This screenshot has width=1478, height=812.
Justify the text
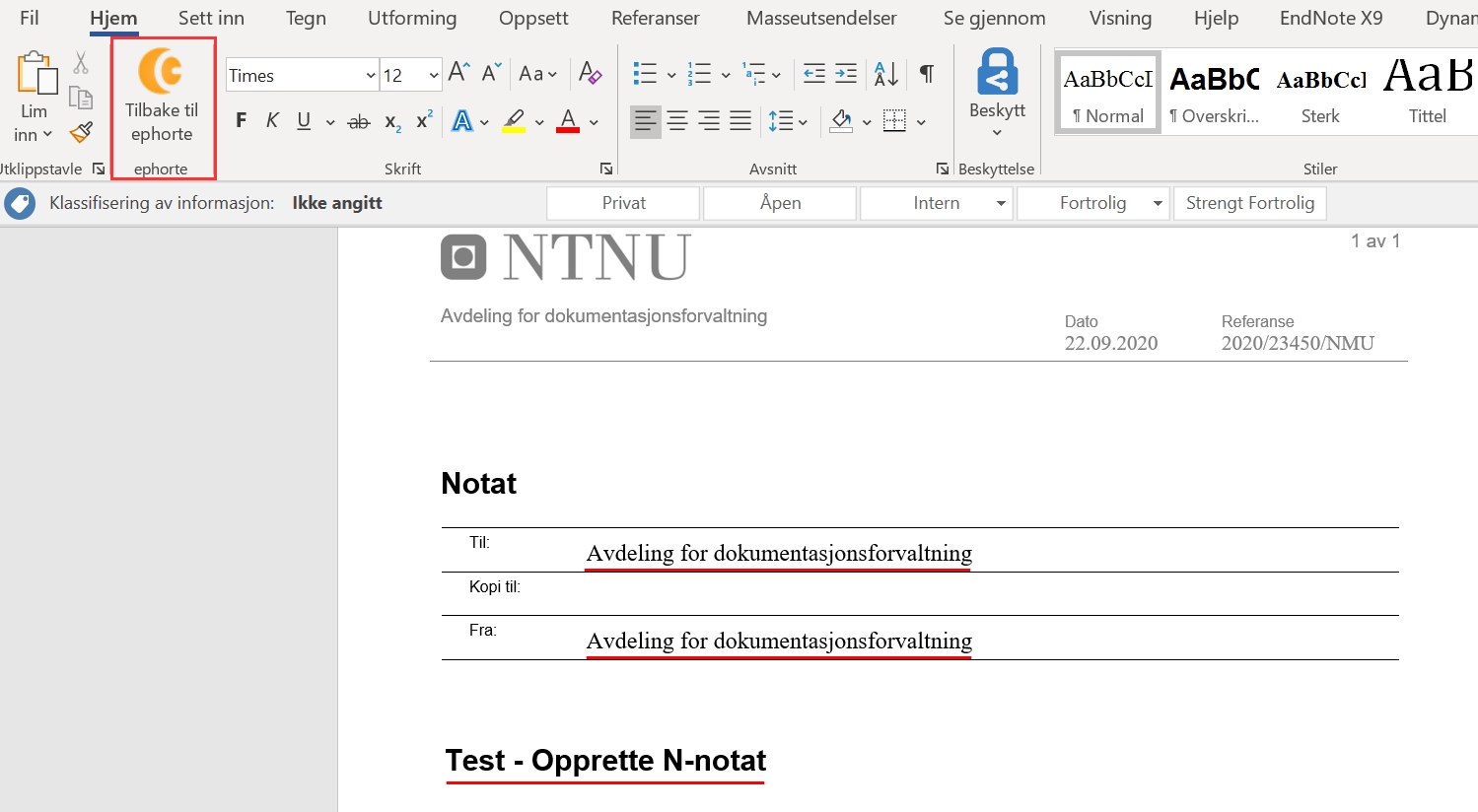click(740, 121)
